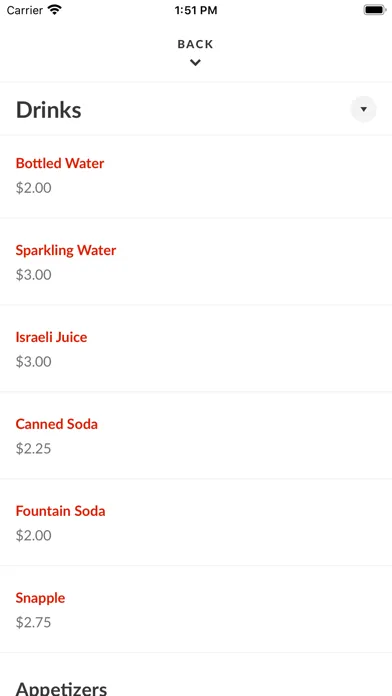Tap the Wi-Fi icon in the status bar
The width and height of the screenshot is (392, 696).
coord(55,10)
